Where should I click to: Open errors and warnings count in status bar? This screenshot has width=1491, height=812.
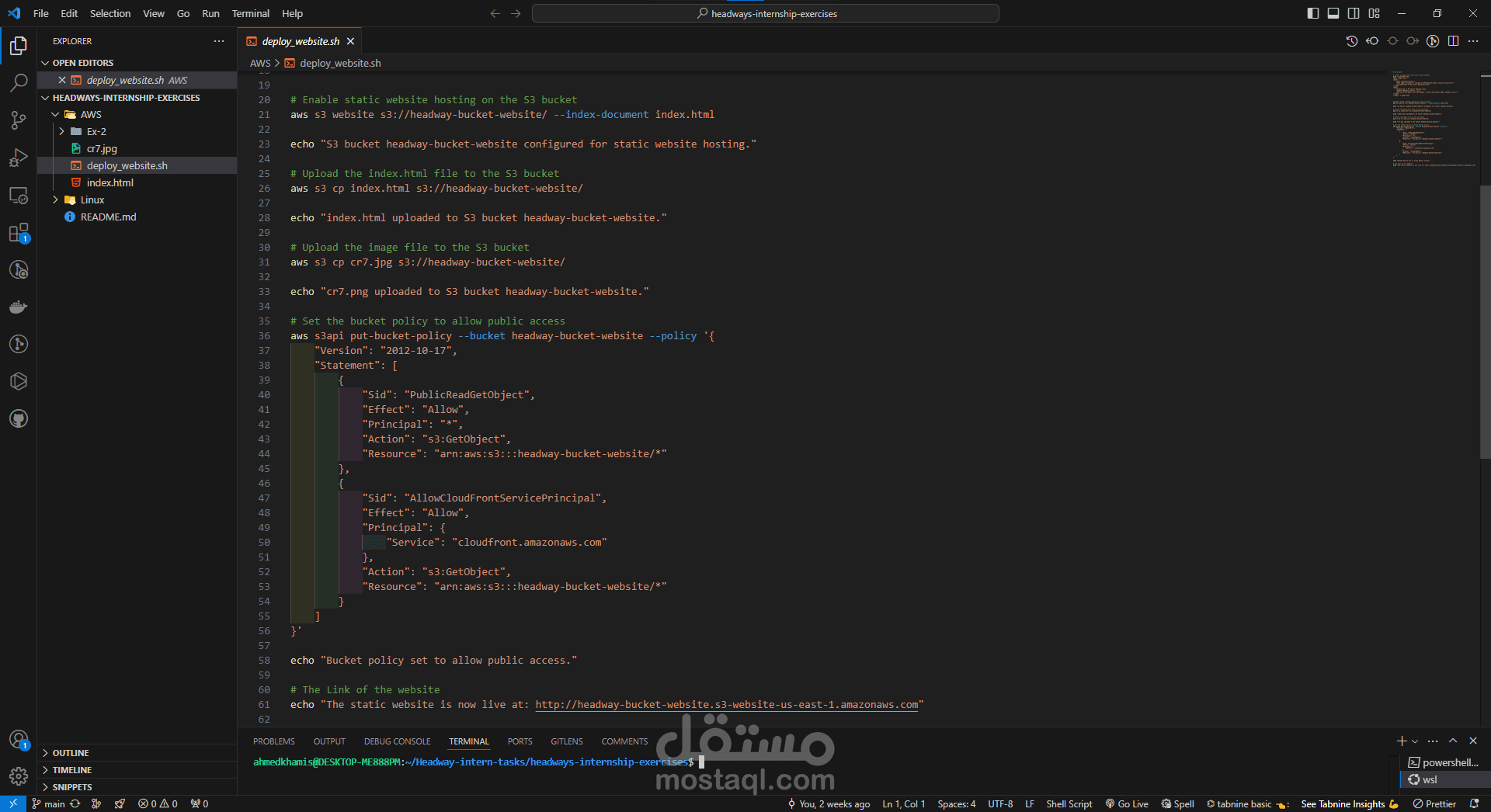pyautogui.click(x=158, y=803)
